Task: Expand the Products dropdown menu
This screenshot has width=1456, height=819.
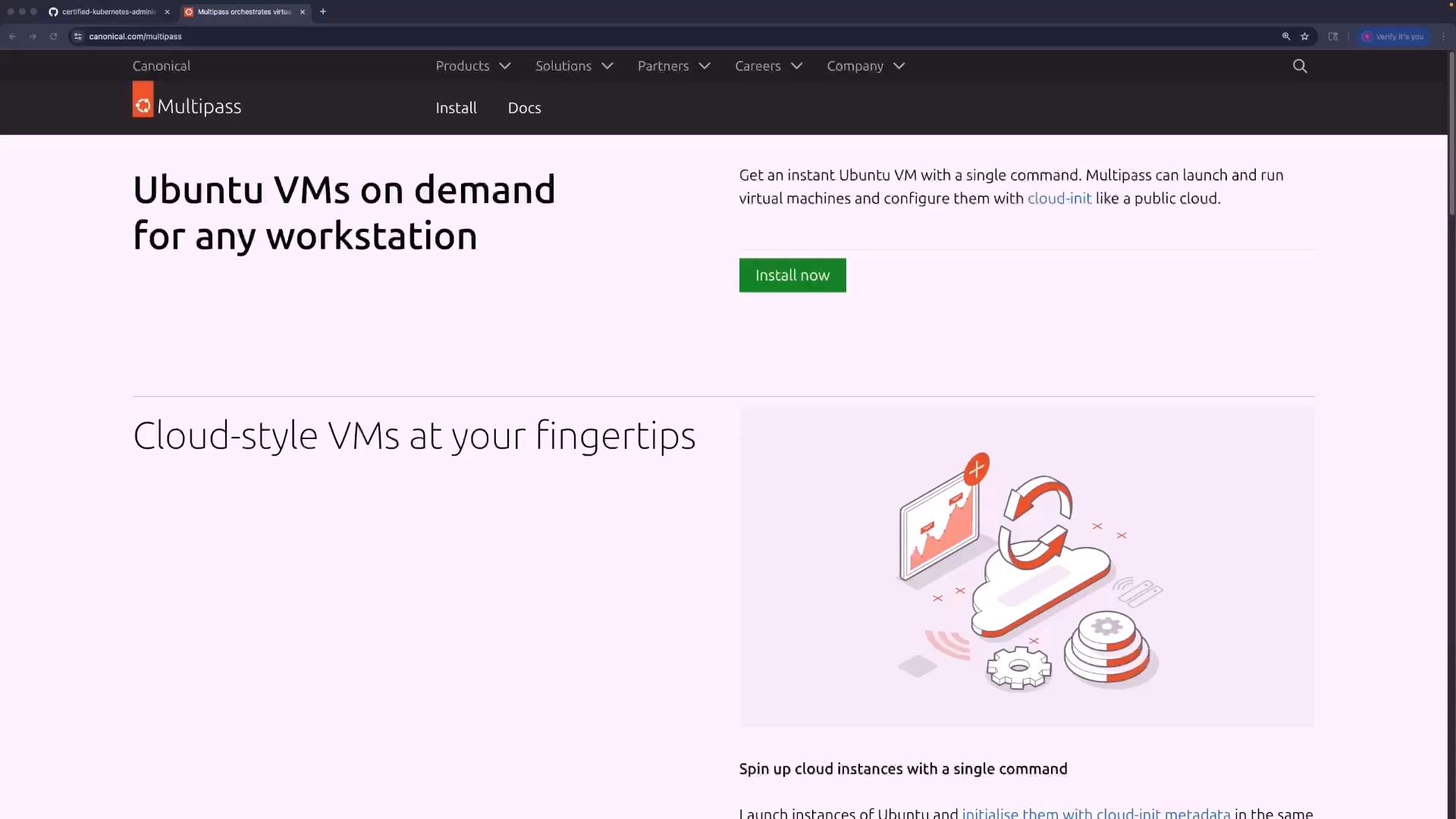Action: 473,66
